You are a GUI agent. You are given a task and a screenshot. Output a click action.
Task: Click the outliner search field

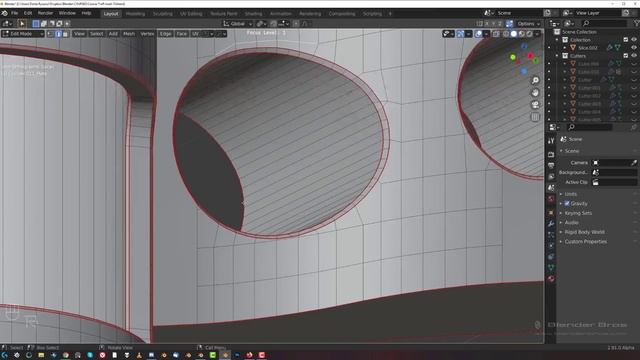tap(604, 24)
